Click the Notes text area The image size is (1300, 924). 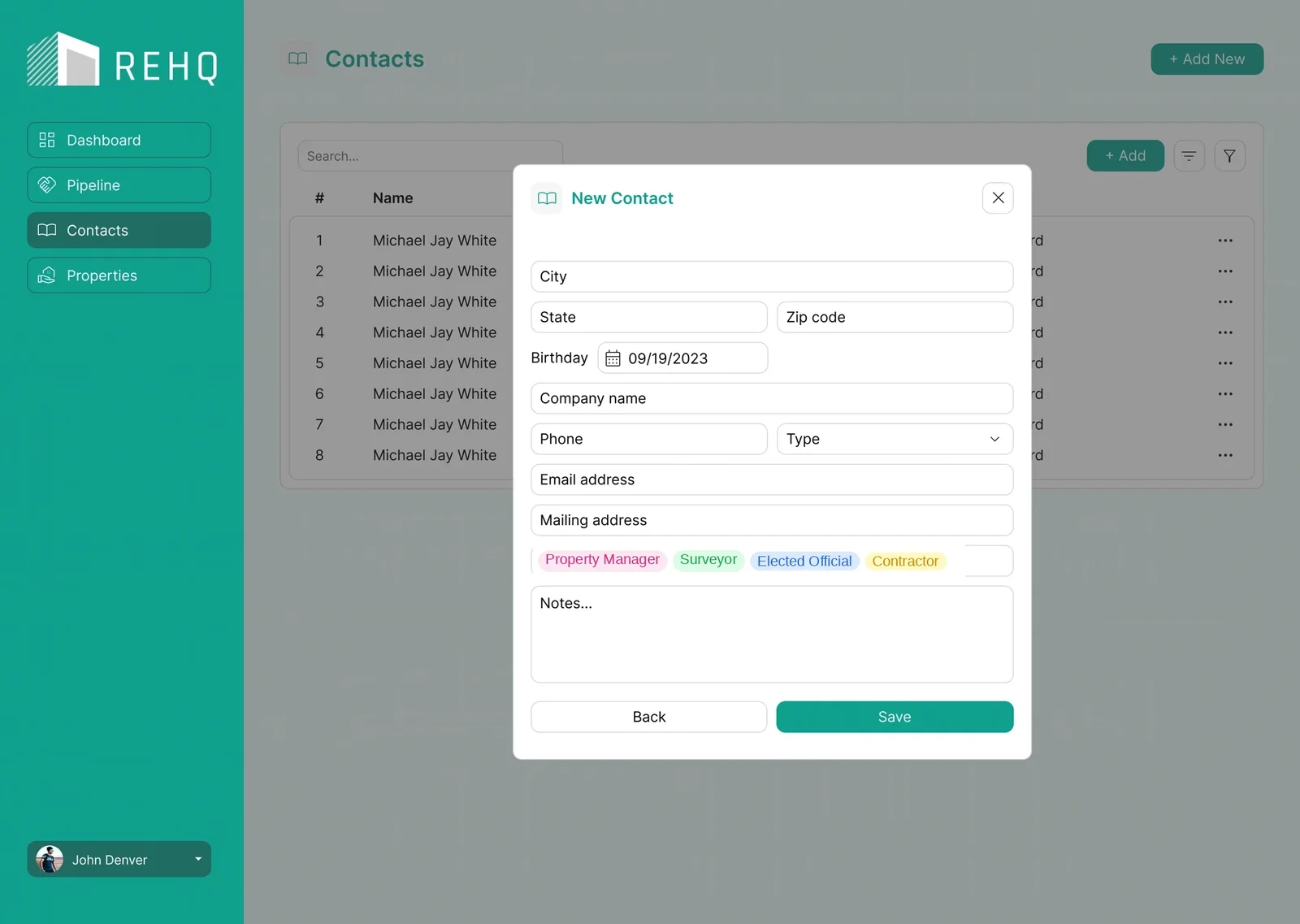pyautogui.click(x=772, y=634)
